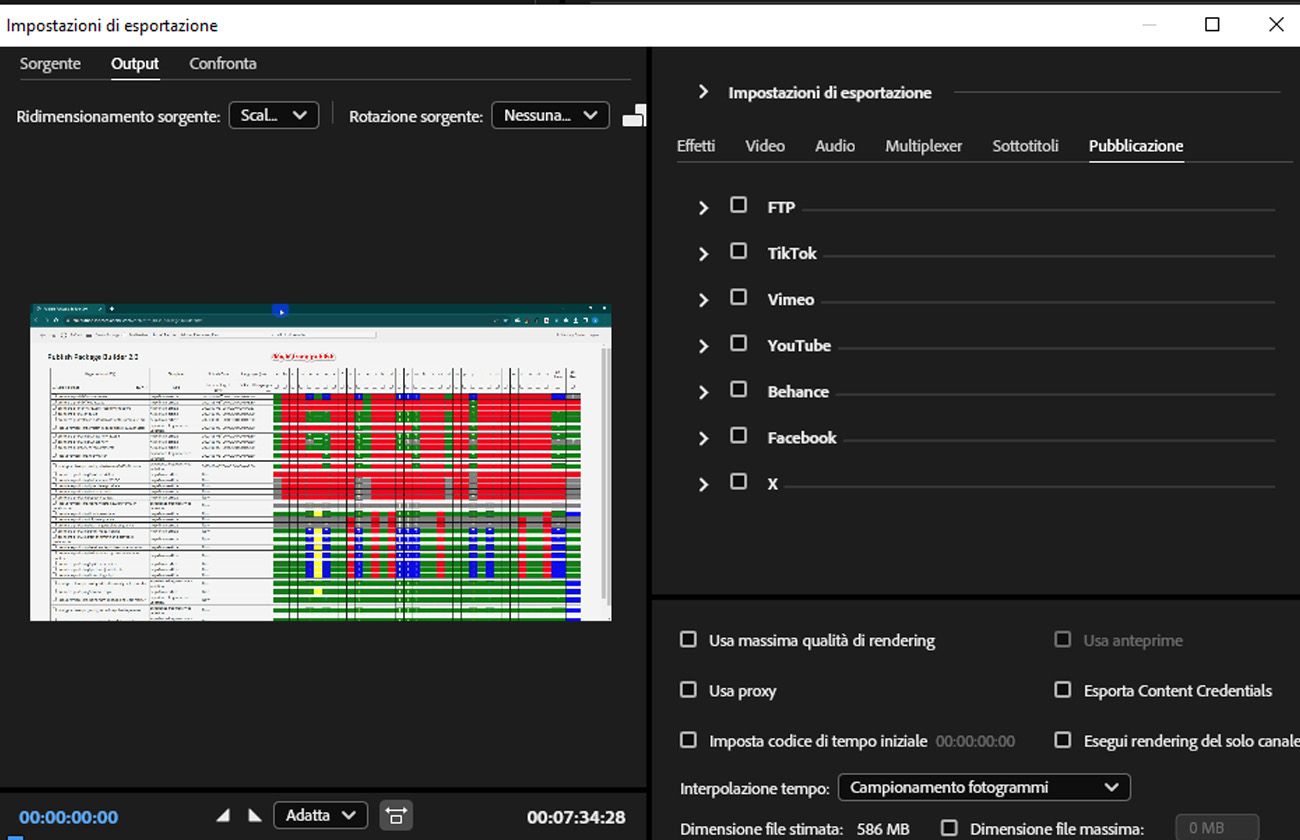Enable the Vimeo publishing checkbox
Viewport: 1300px width, 840px height.
(739, 297)
